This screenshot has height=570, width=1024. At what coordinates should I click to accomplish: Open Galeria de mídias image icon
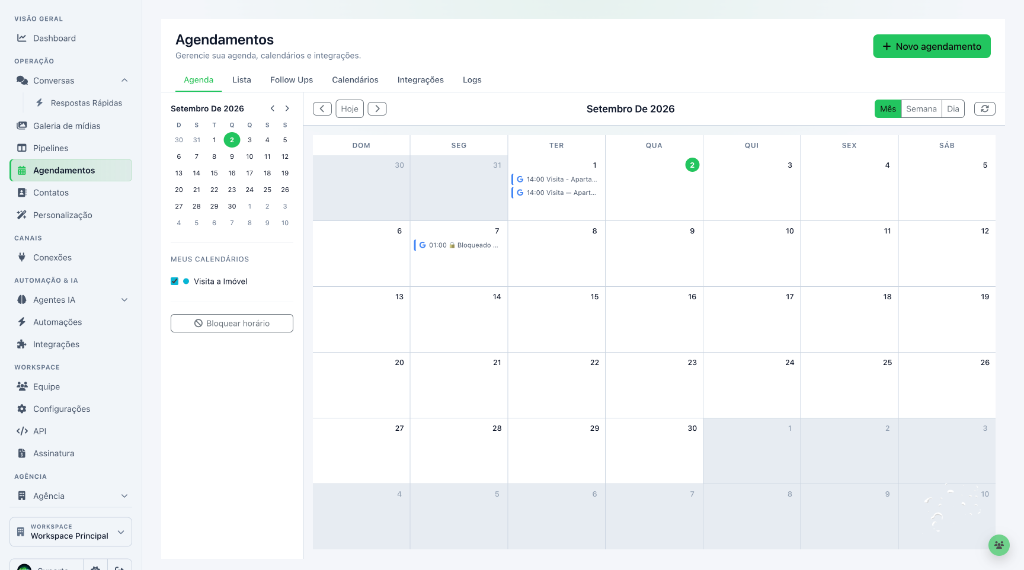pyautogui.click(x=22, y=125)
